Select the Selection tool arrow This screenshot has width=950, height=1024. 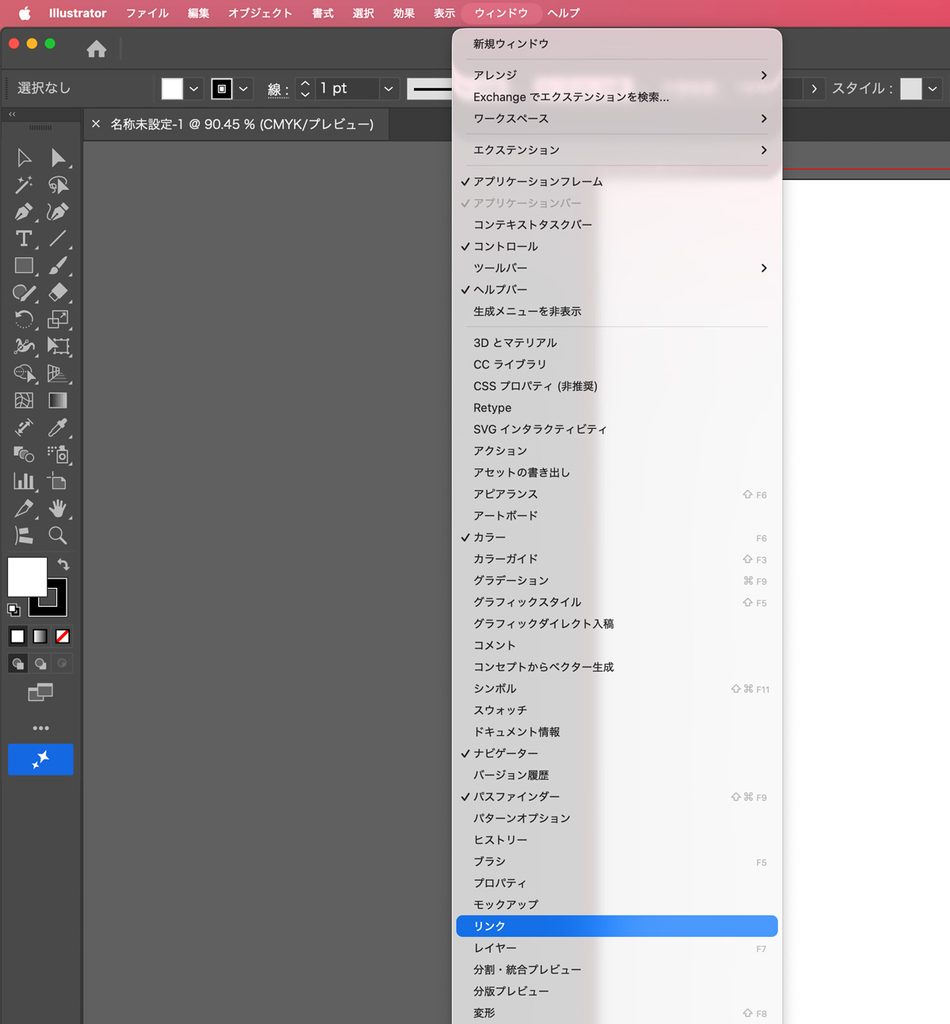coord(24,158)
